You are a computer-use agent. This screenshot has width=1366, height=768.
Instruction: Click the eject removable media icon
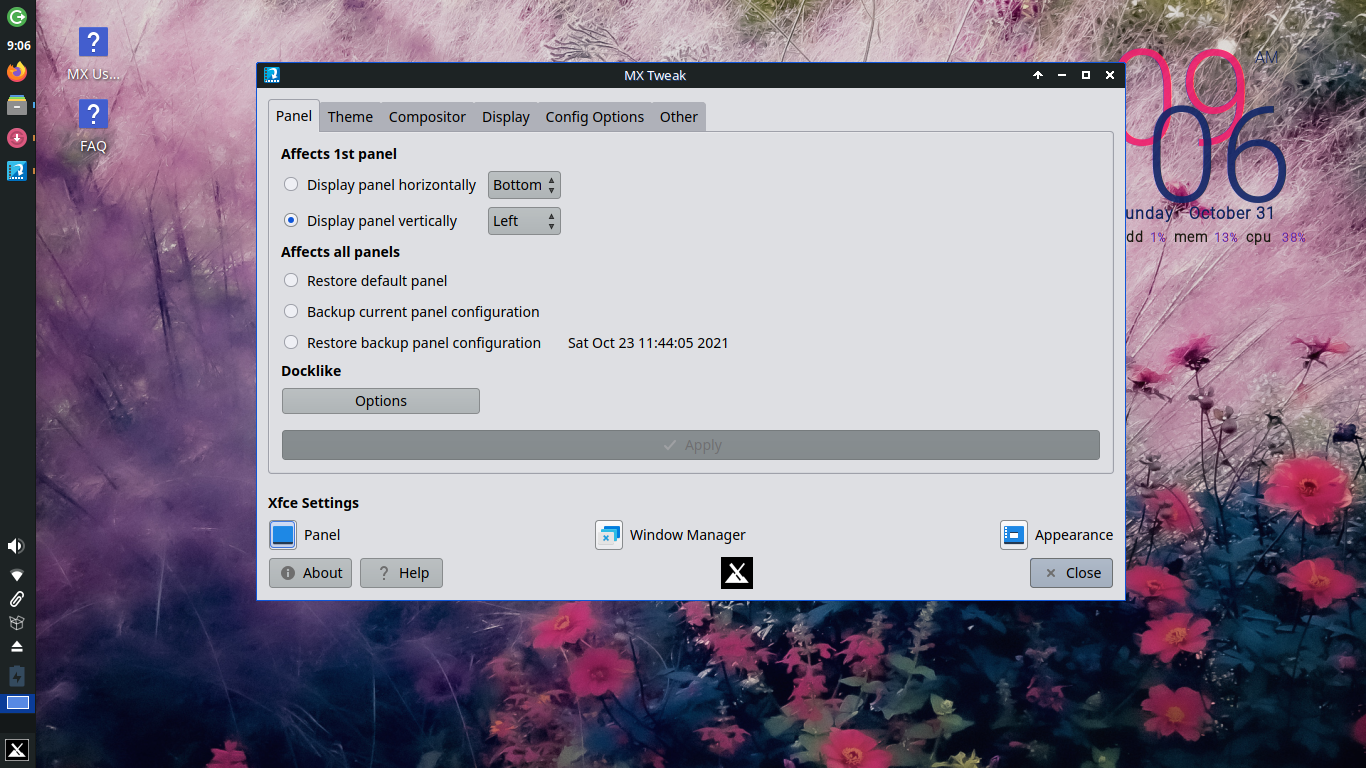tap(16, 648)
